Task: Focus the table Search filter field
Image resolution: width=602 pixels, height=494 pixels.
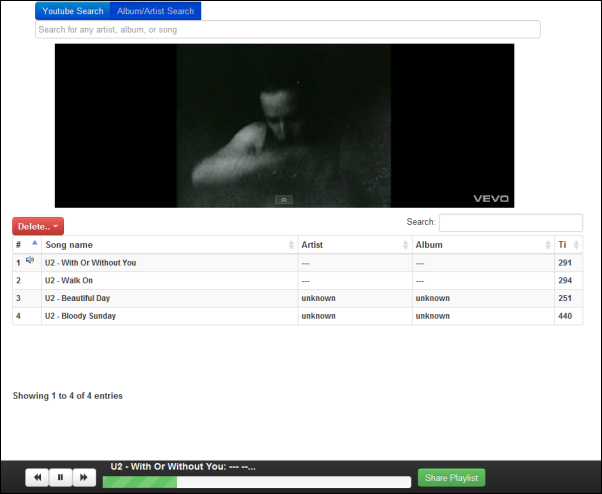Action: [x=511, y=223]
